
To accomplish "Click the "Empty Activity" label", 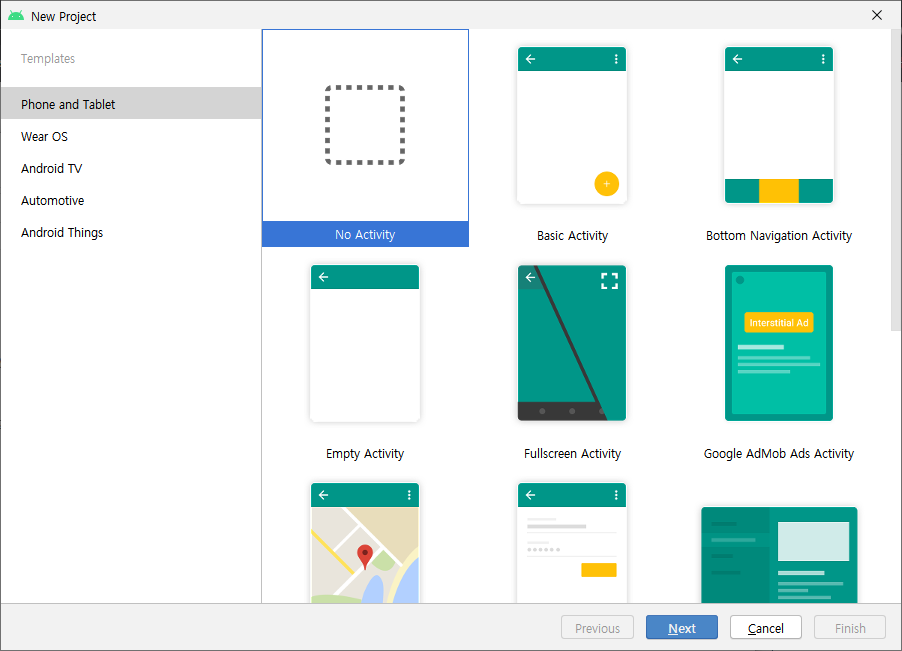I will 365,454.
